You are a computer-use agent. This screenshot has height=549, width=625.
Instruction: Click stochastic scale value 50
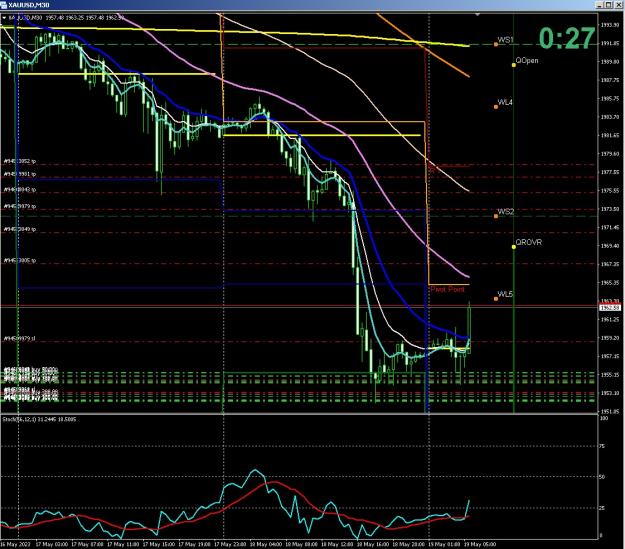(603, 477)
